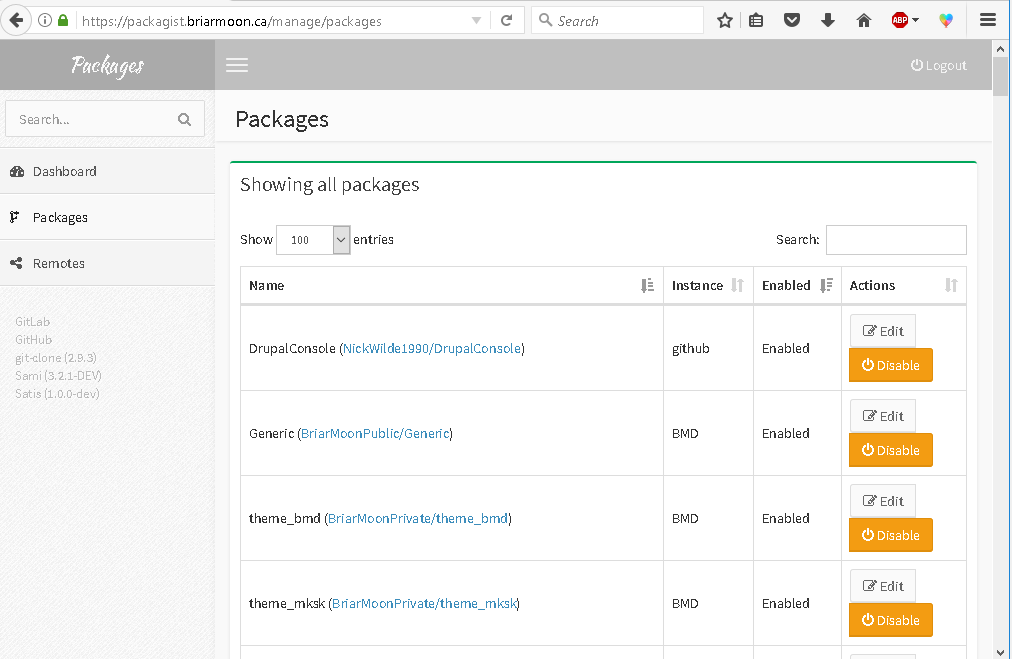Click the Satis (1.0.0-dev) text
The height and width of the screenshot is (659, 1012).
point(57,394)
